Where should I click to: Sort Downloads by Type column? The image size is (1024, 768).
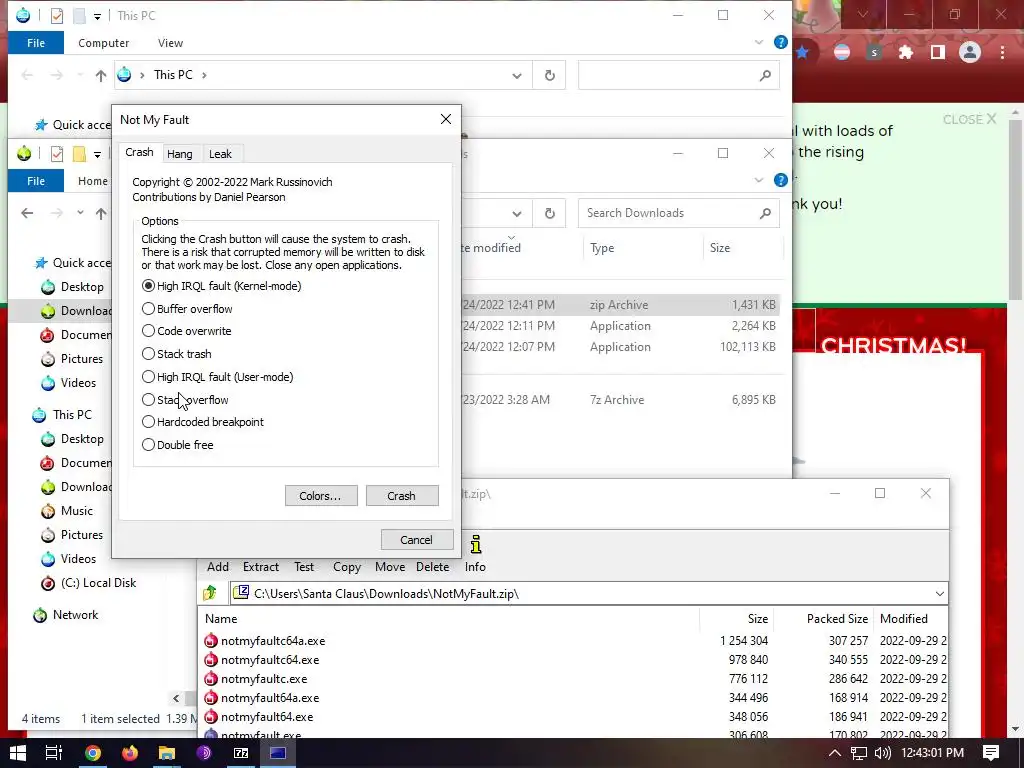coord(602,248)
